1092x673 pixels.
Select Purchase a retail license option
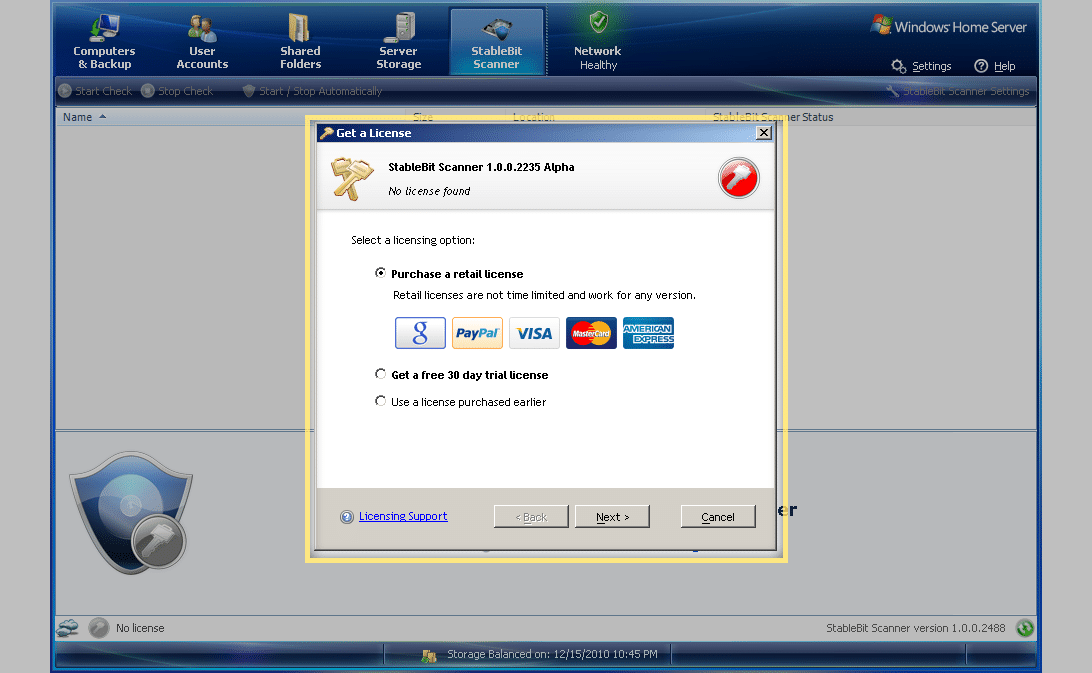tap(381, 272)
